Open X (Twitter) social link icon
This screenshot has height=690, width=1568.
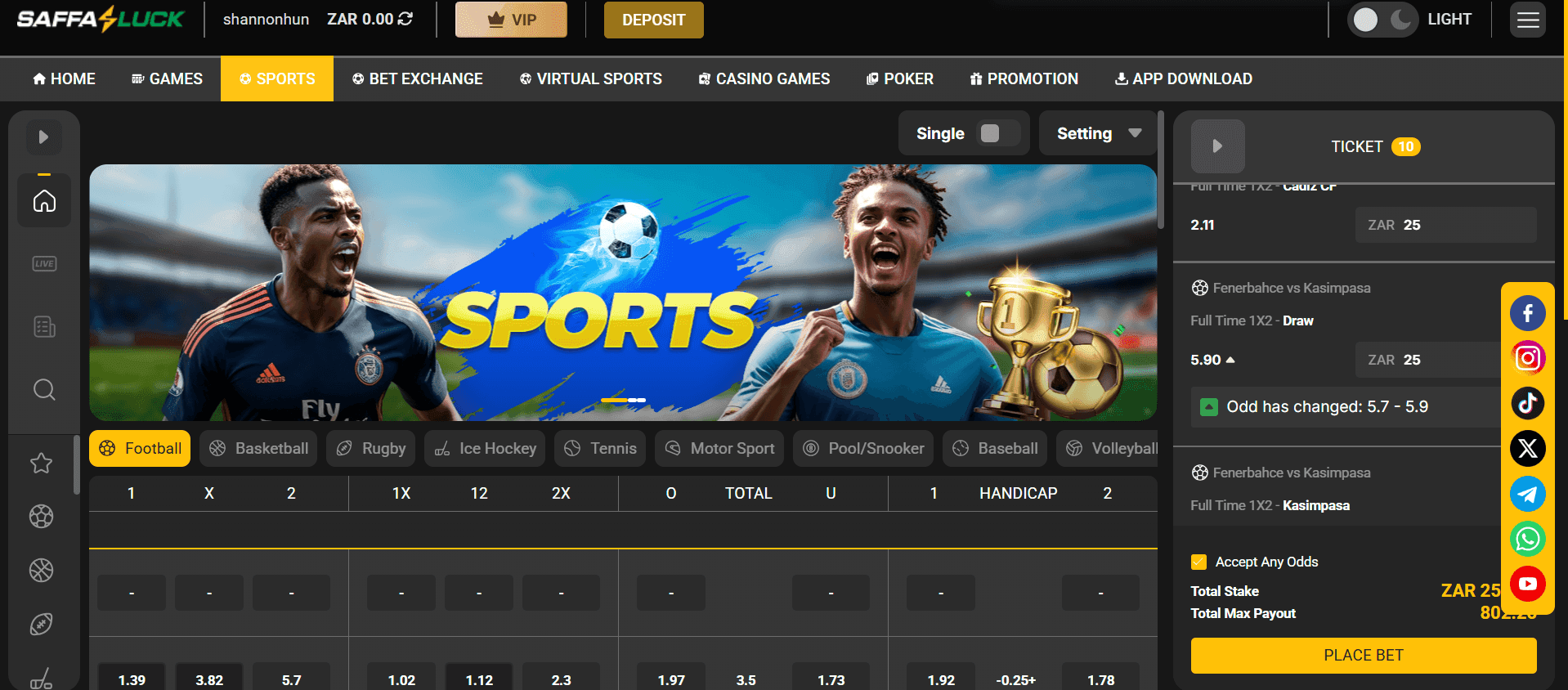pyautogui.click(x=1527, y=448)
